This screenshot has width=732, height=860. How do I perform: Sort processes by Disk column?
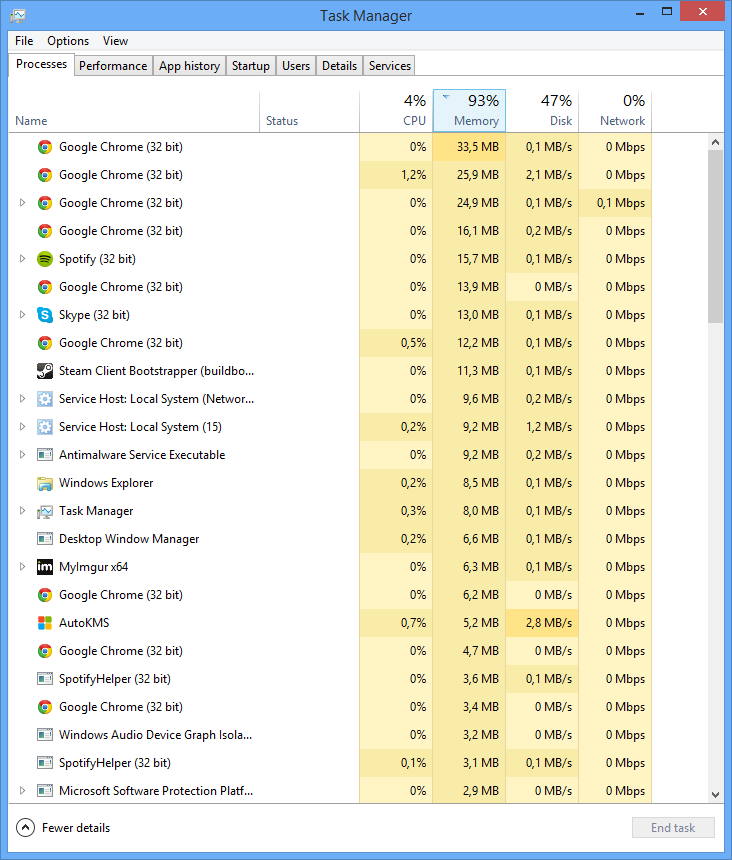click(542, 111)
